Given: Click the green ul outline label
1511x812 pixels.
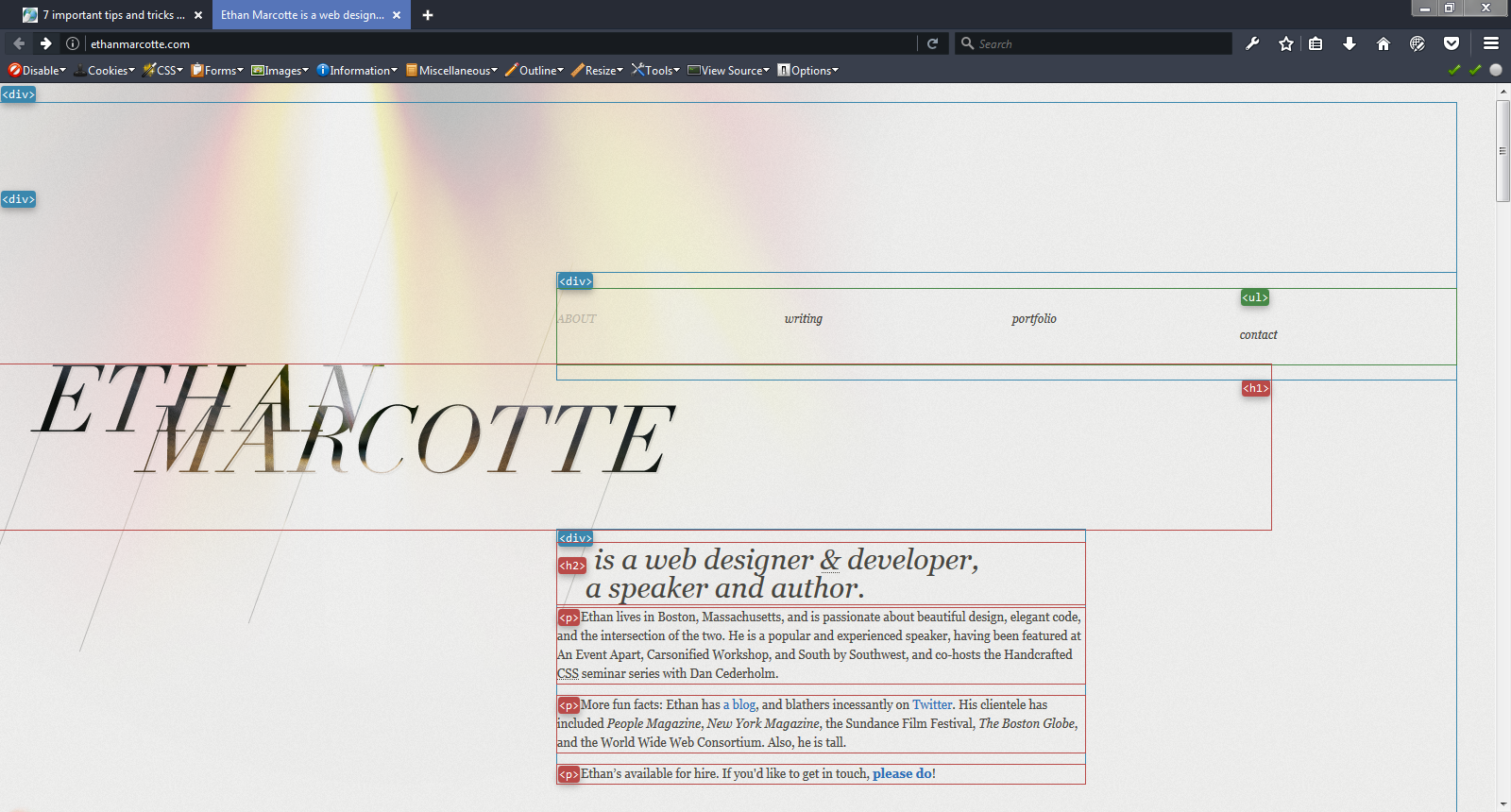Looking at the screenshot, I should pos(1254,297).
